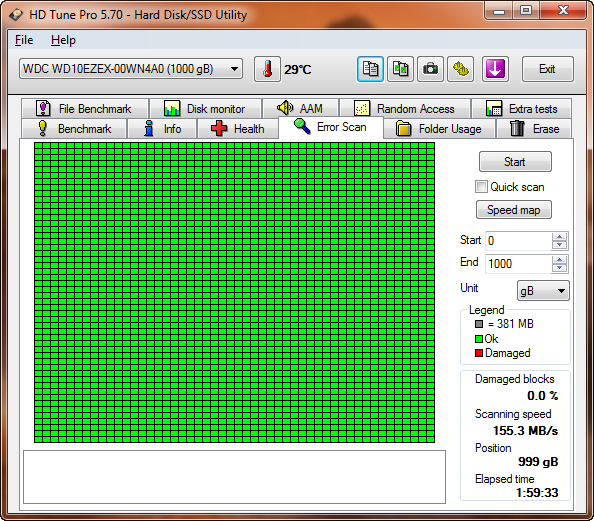Click the Speed map button

coord(513,210)
